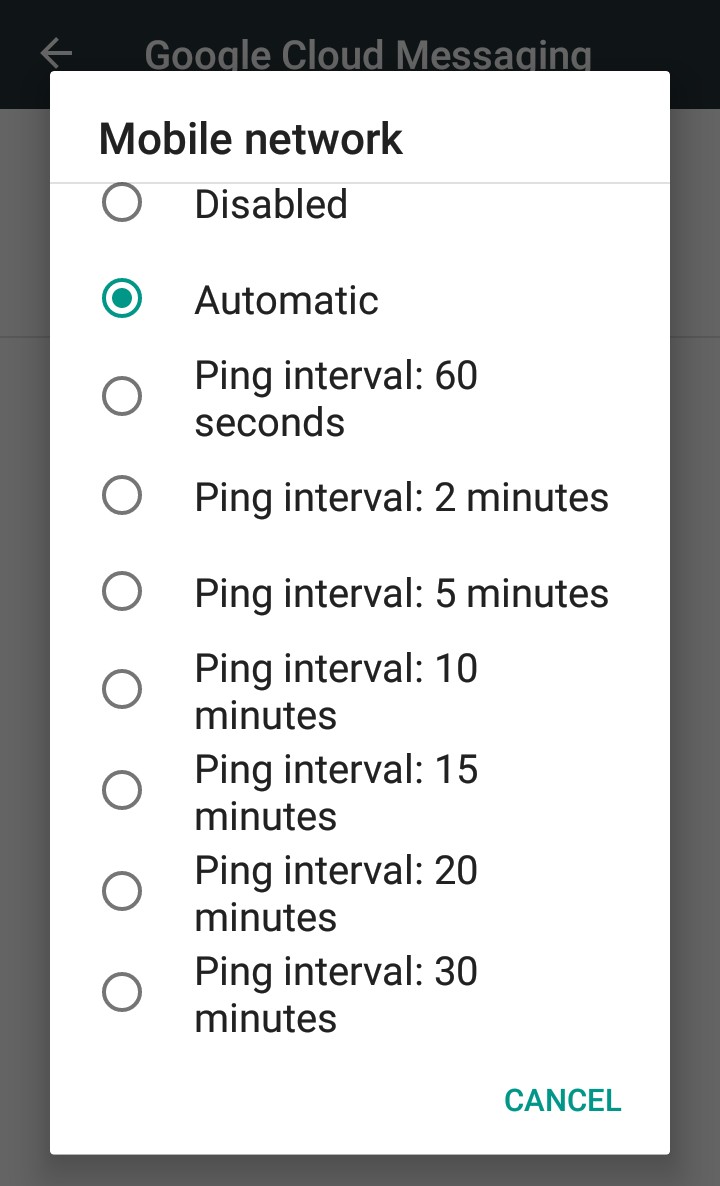Tap the back arrow icon
This screenshot has width=720, height=1186.
click(55, 54)
